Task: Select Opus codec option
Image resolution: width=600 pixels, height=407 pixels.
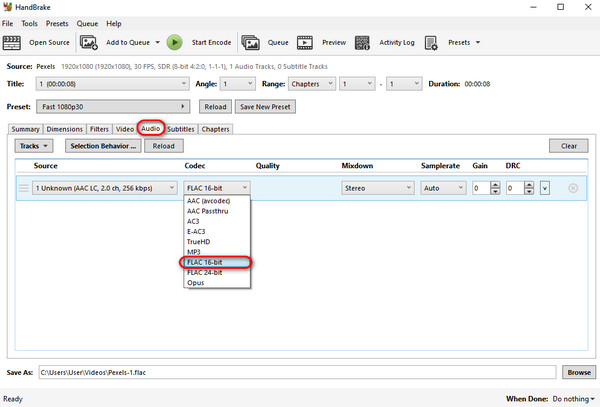Action: point(217,283)
